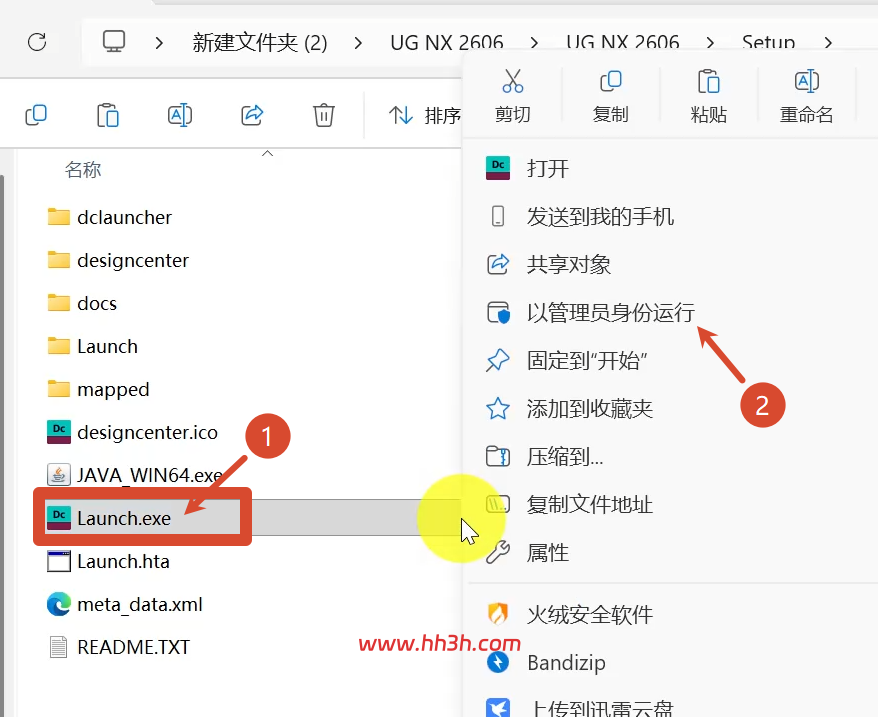878x717 pixels.
Task: Expand chevron after the monitor icon
Action: [x=159, y=43]
